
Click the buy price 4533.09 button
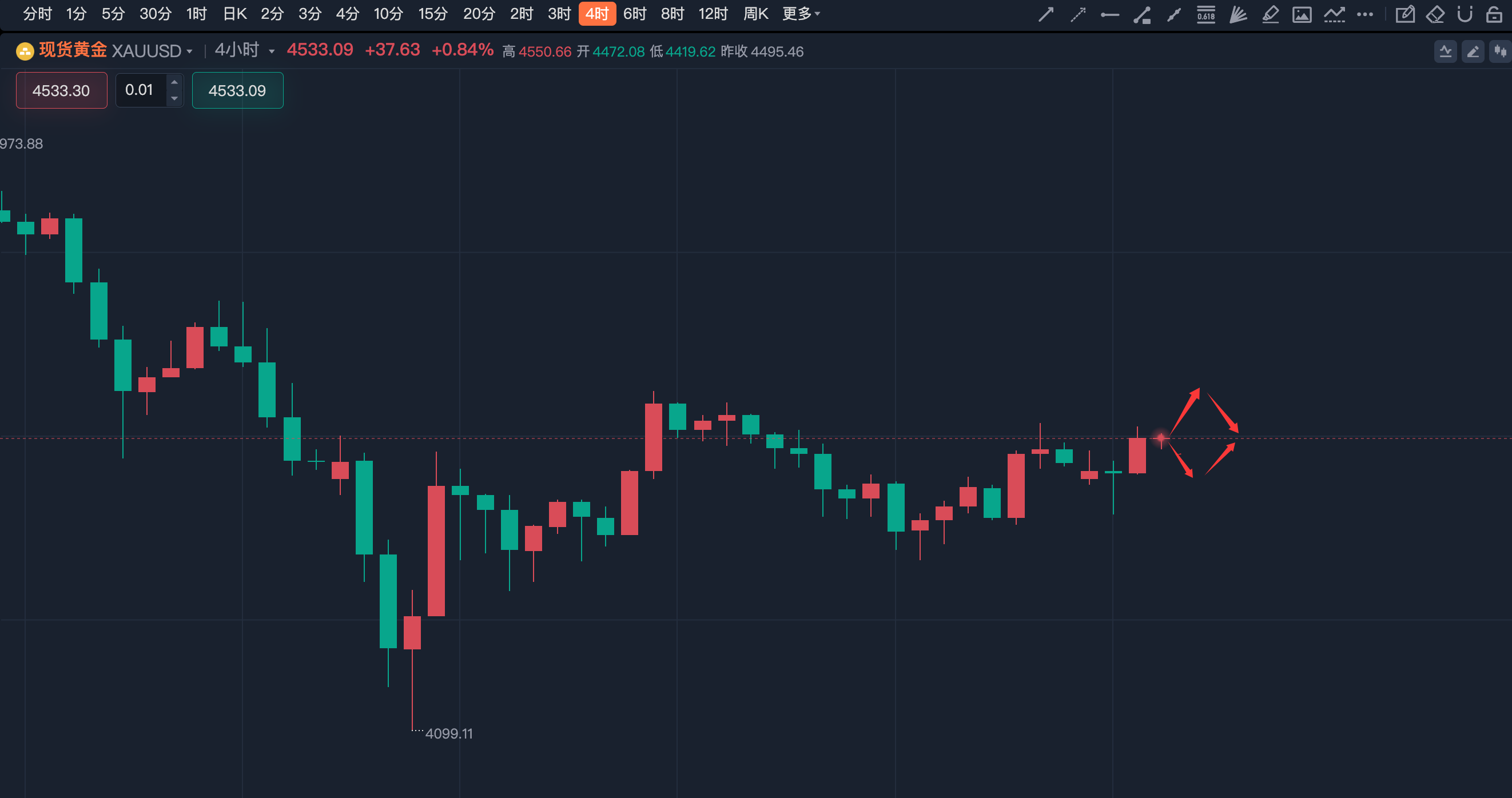click(237, 90)
